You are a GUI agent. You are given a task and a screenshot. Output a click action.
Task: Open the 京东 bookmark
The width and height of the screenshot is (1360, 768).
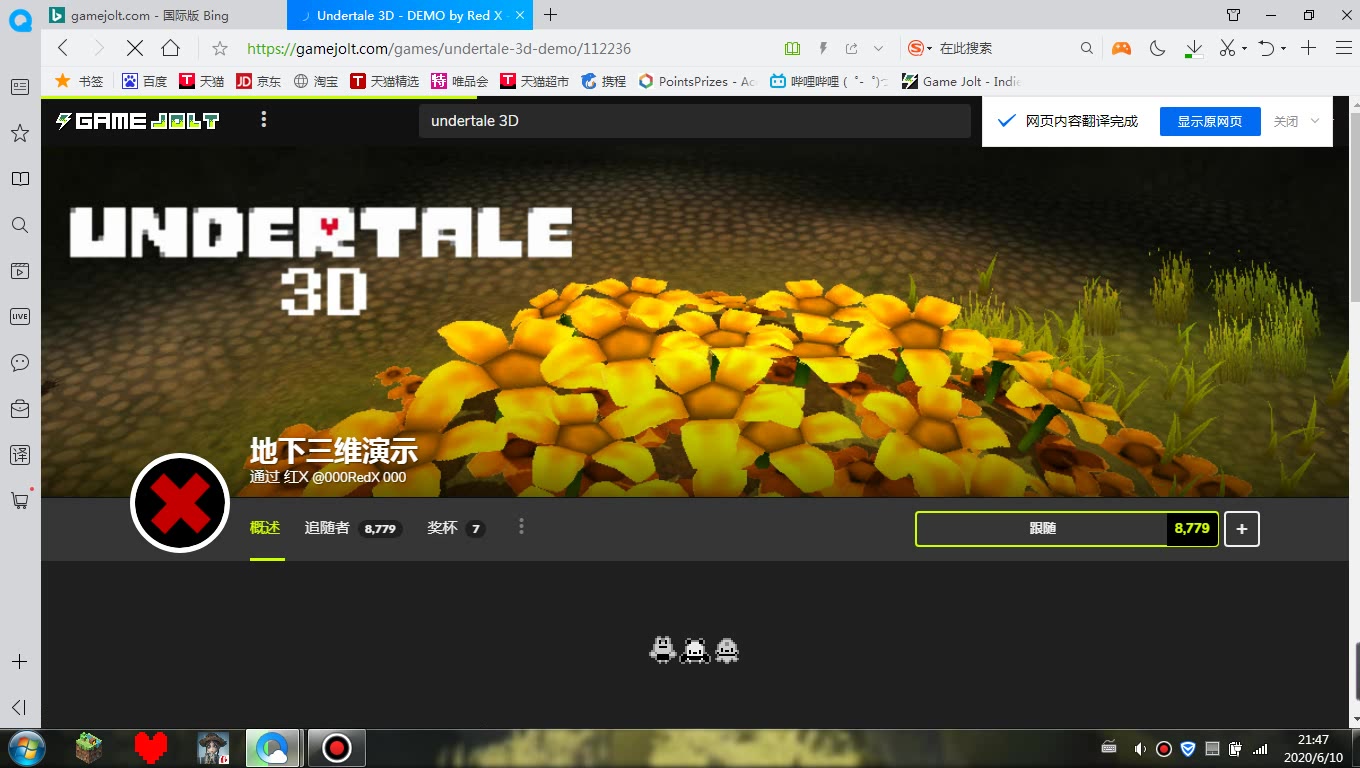click(259, 81)
